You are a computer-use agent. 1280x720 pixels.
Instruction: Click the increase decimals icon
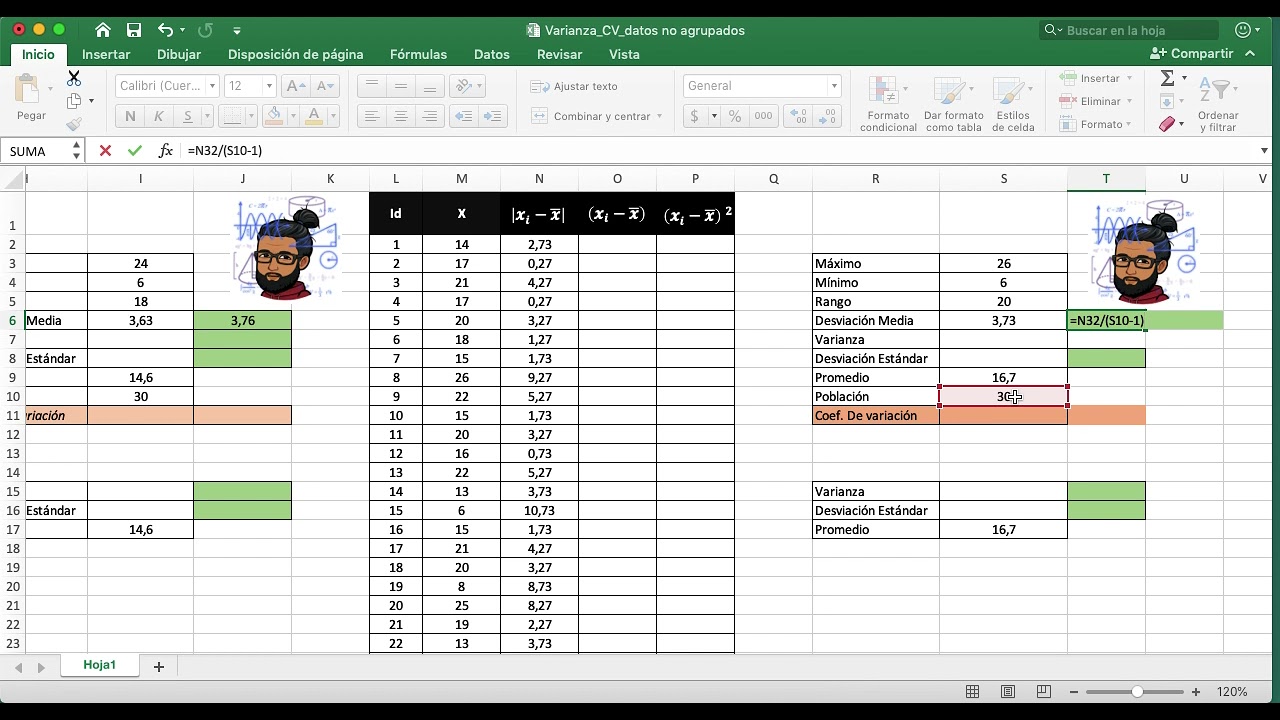coord(797,116)
